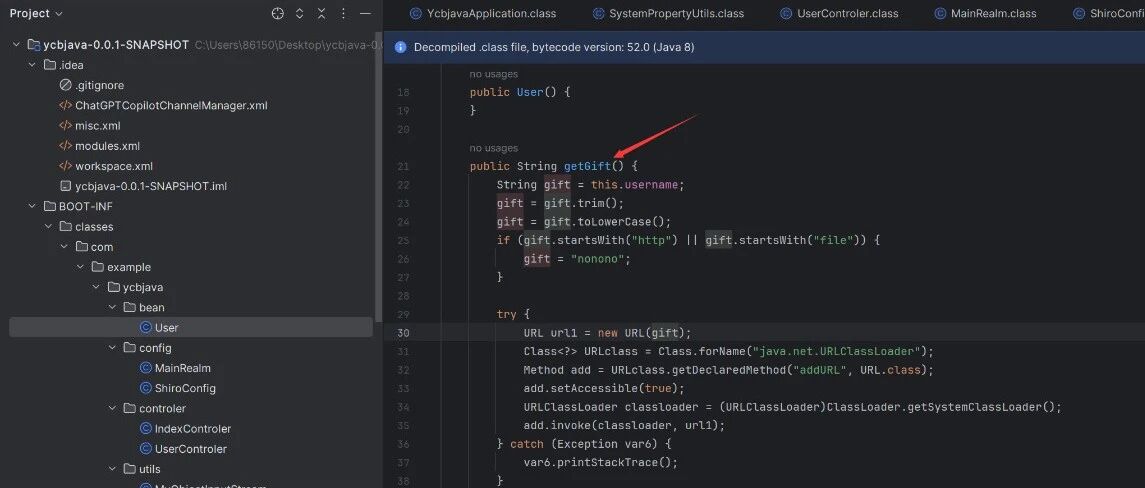Click the getGift method name
1145x488 pixels.
[x=587, y=166]
